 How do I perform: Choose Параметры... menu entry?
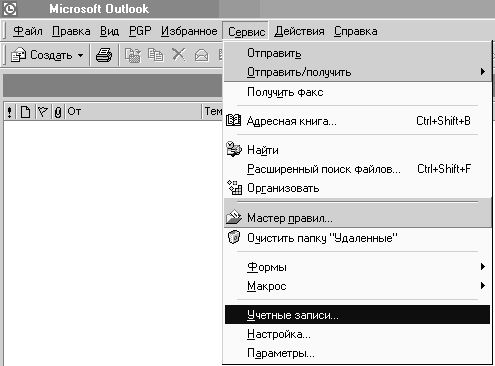(x=357, y=353)
